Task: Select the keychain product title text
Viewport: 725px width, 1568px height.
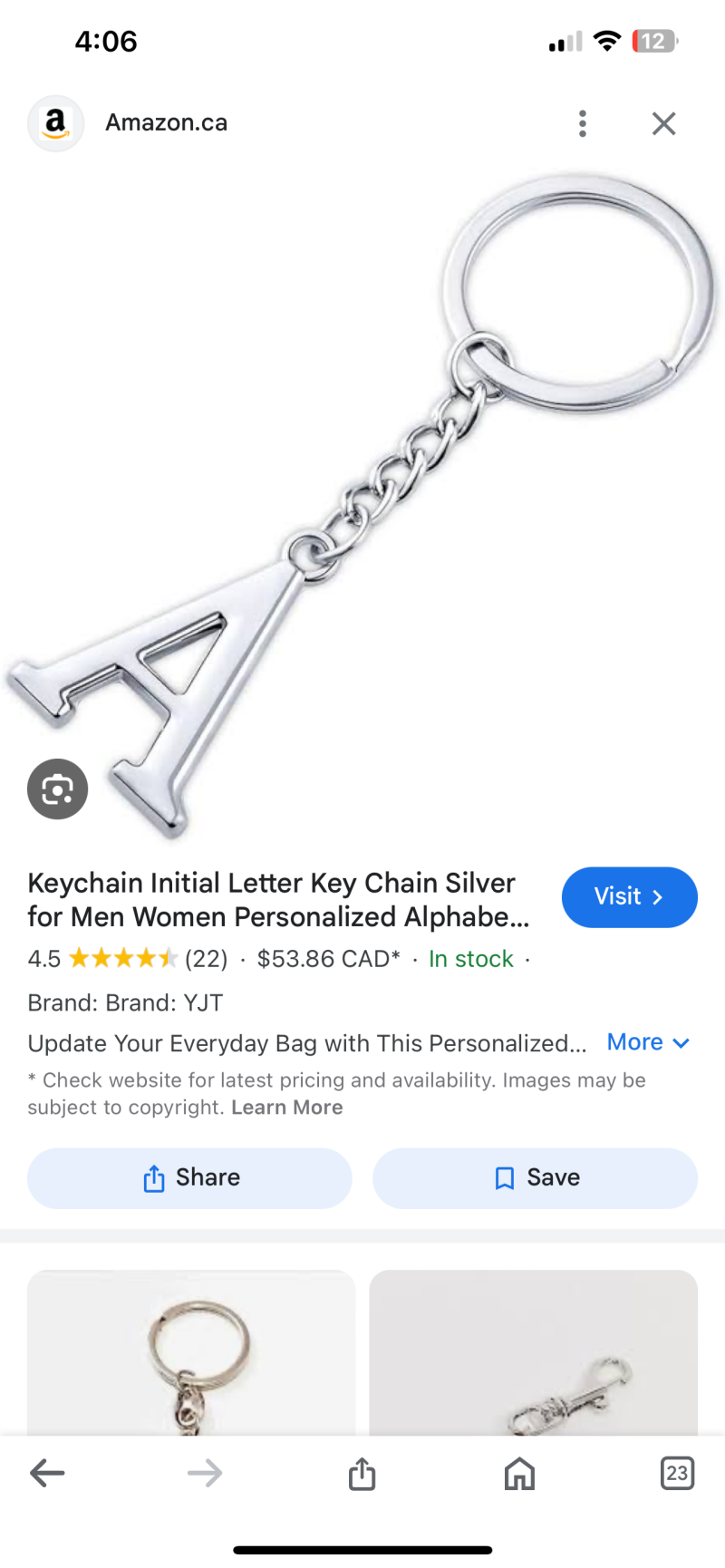Action: click(x=279, y=900)
